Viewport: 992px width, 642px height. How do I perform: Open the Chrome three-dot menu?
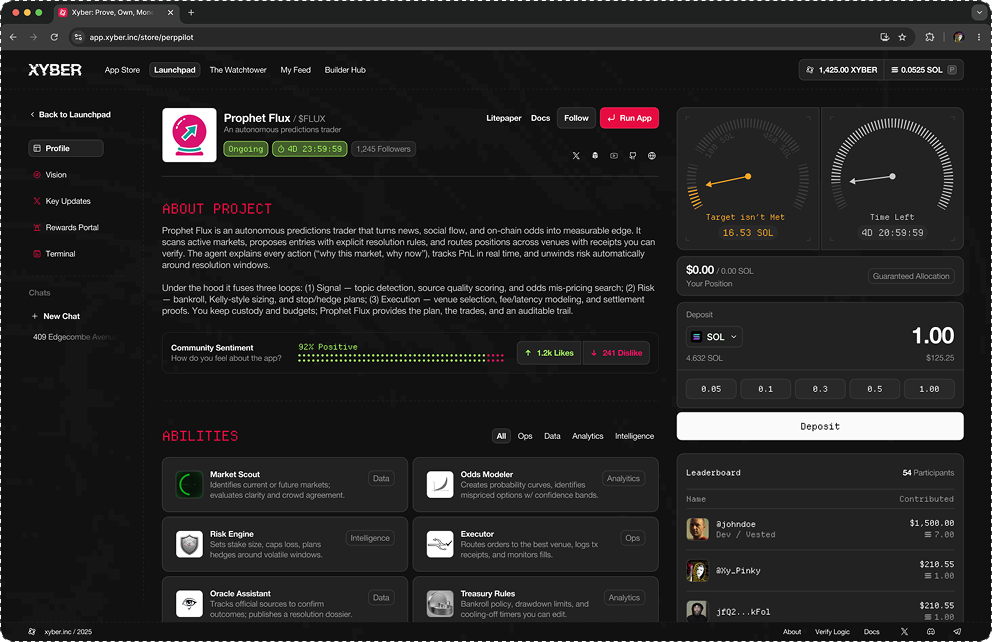pos(977,37)
